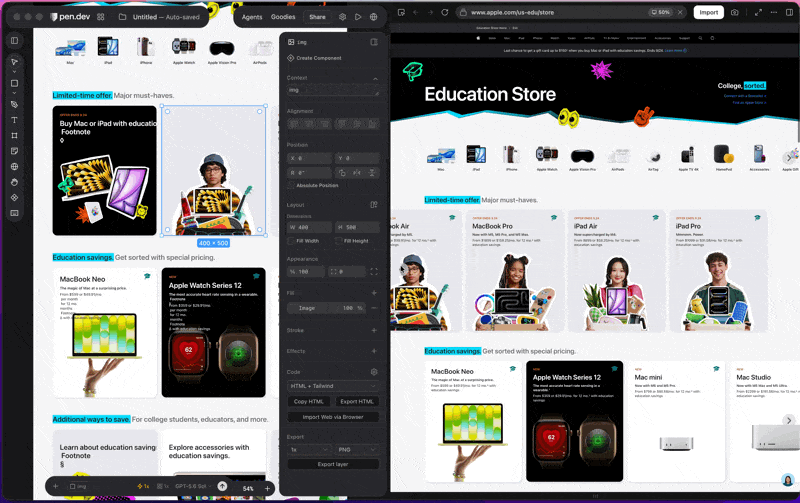This screenshot has height=503, width=800.
Task: Select the web globe tool in left toolbar
Action: [x=14, y=166]
